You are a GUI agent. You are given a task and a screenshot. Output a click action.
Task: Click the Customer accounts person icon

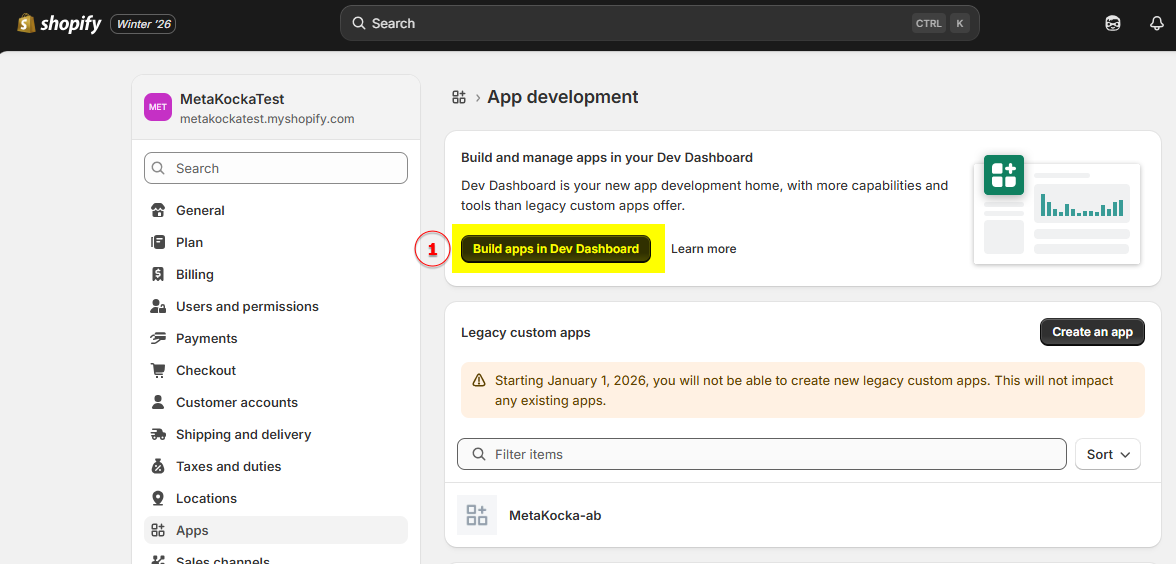click(x=158, y=403)
